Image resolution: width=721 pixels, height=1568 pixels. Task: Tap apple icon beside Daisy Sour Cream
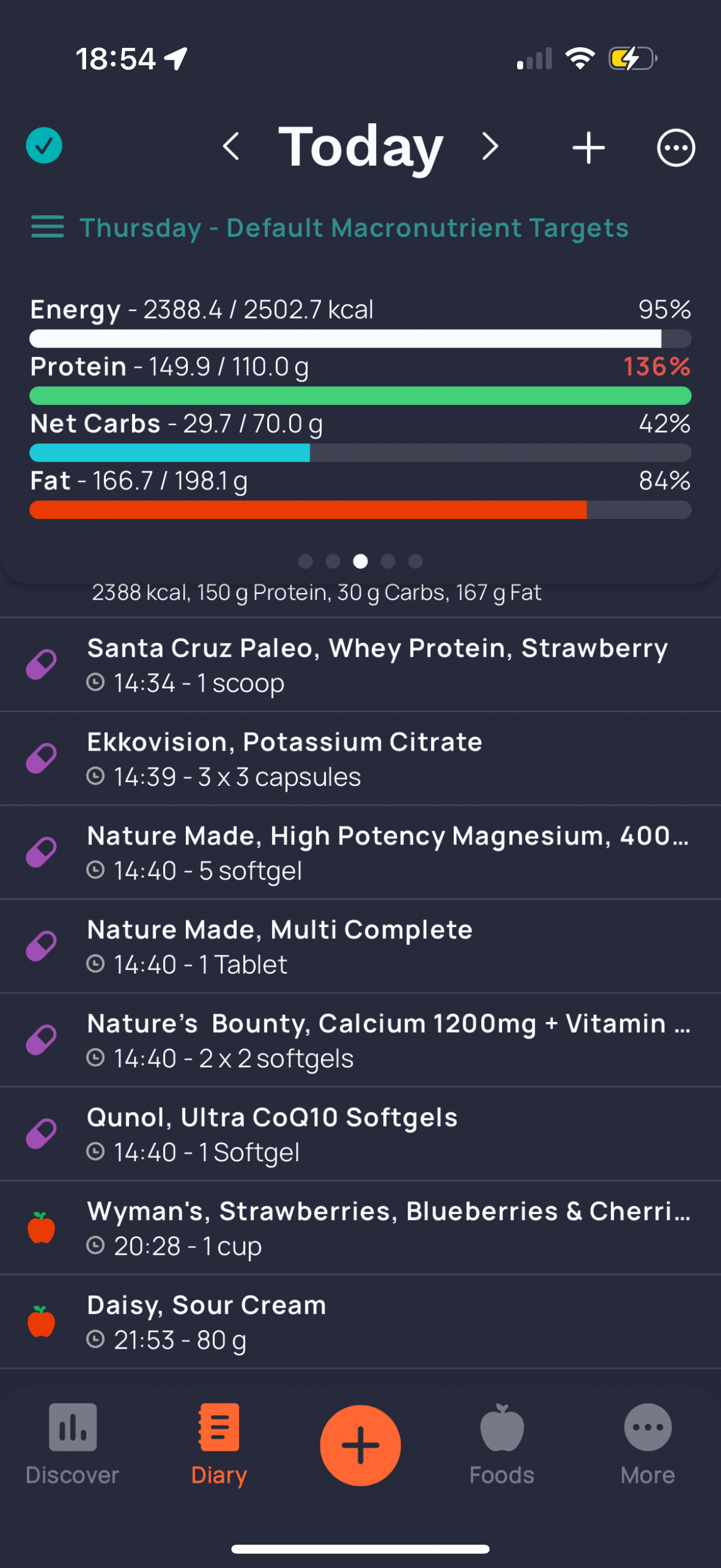pos(41,1321)
